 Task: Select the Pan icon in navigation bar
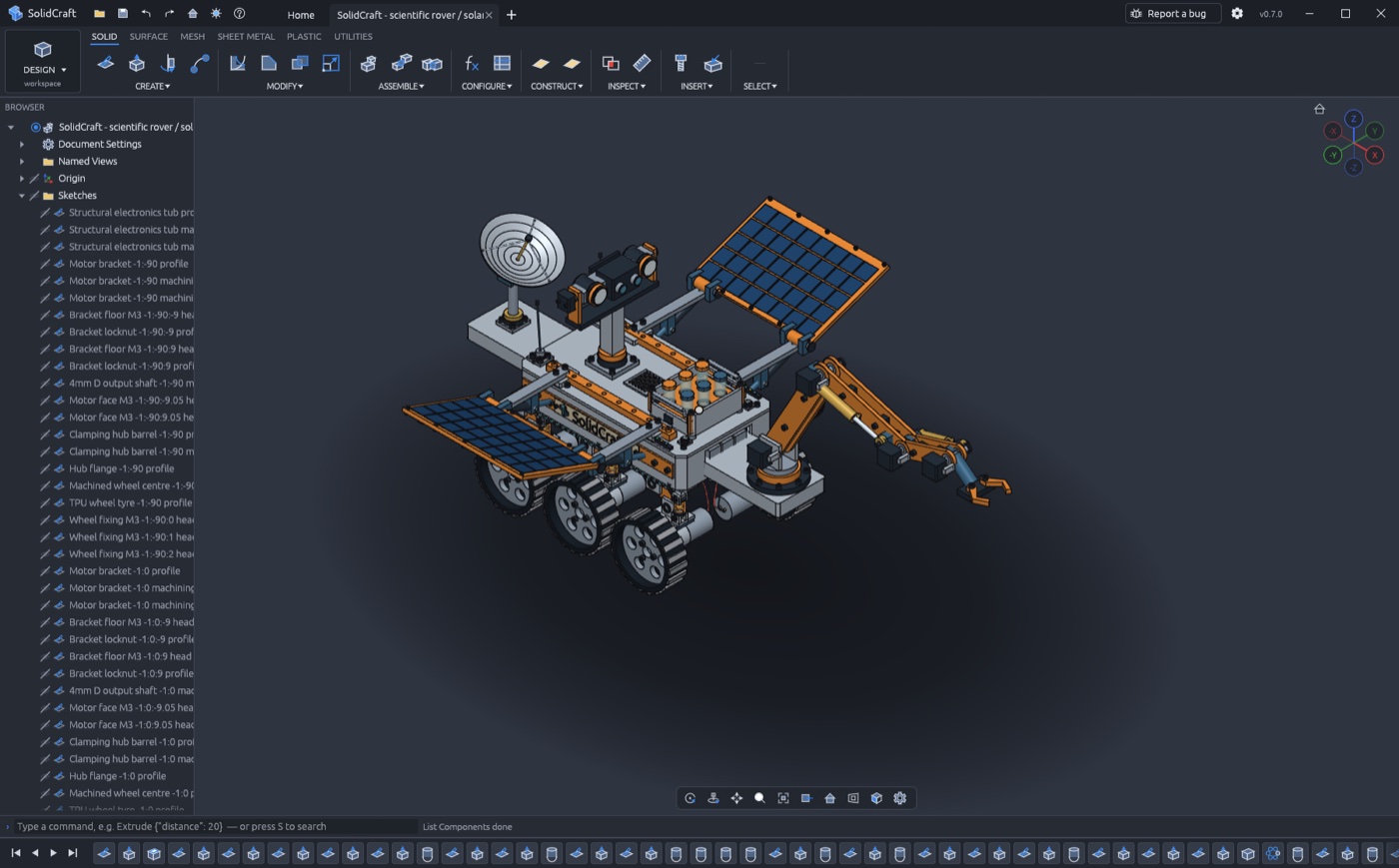coord(736,798)
